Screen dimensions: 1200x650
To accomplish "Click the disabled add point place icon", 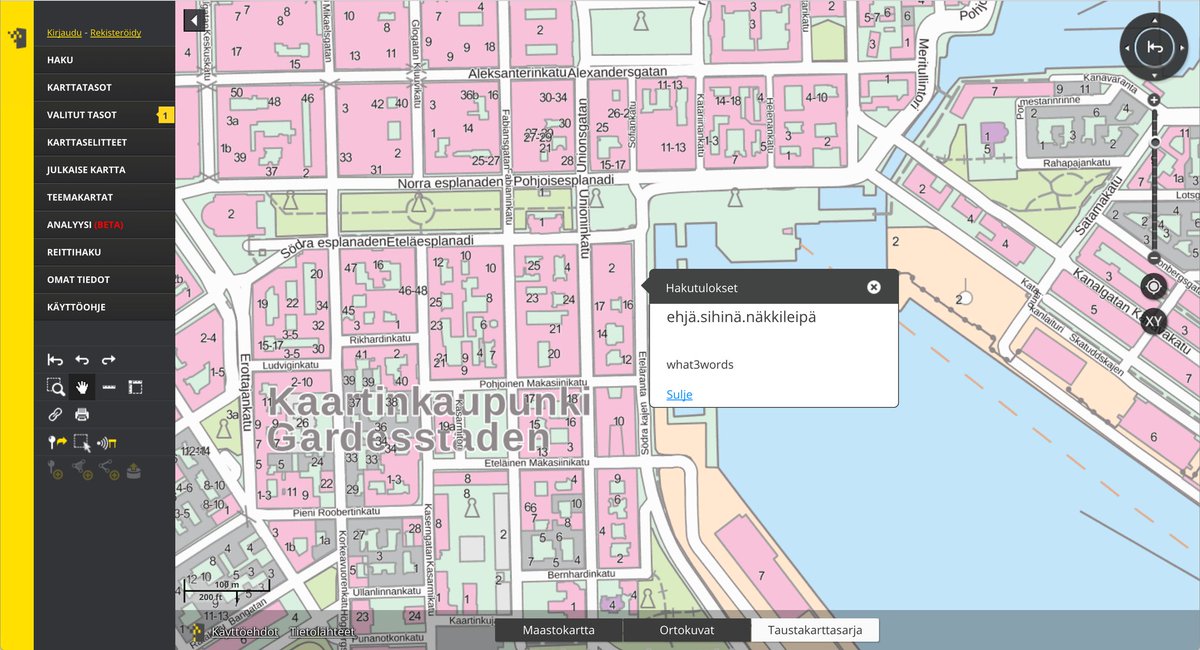I will 56,469.
